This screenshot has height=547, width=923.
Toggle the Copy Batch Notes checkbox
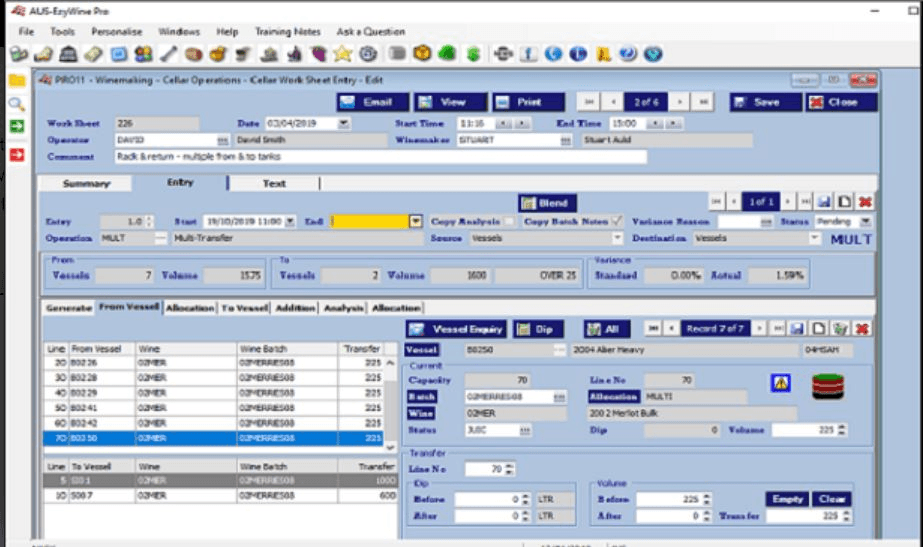[617, 221]
